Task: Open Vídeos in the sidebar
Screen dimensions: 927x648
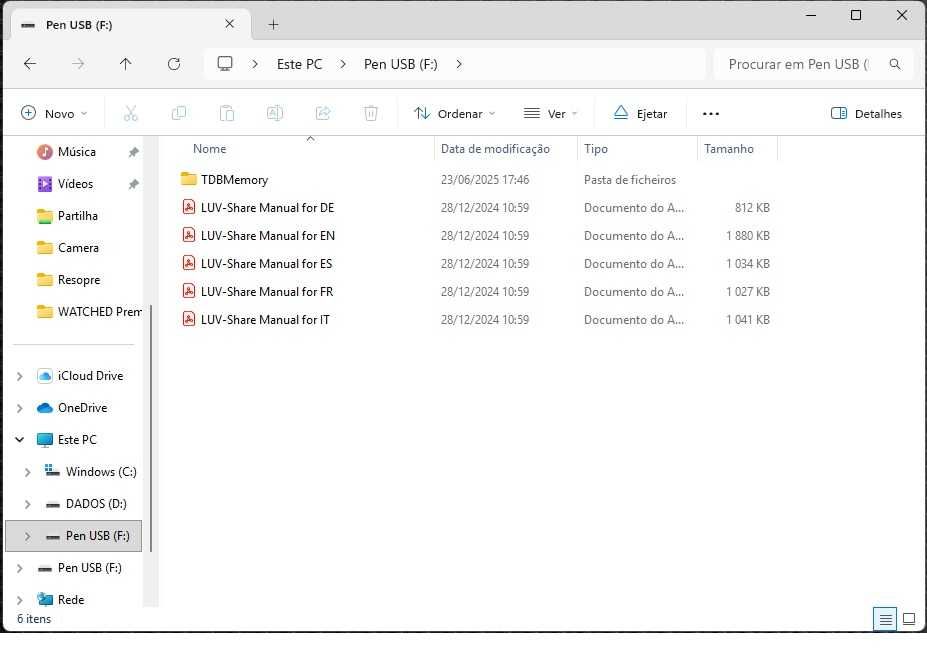Action: coord(76,184)
